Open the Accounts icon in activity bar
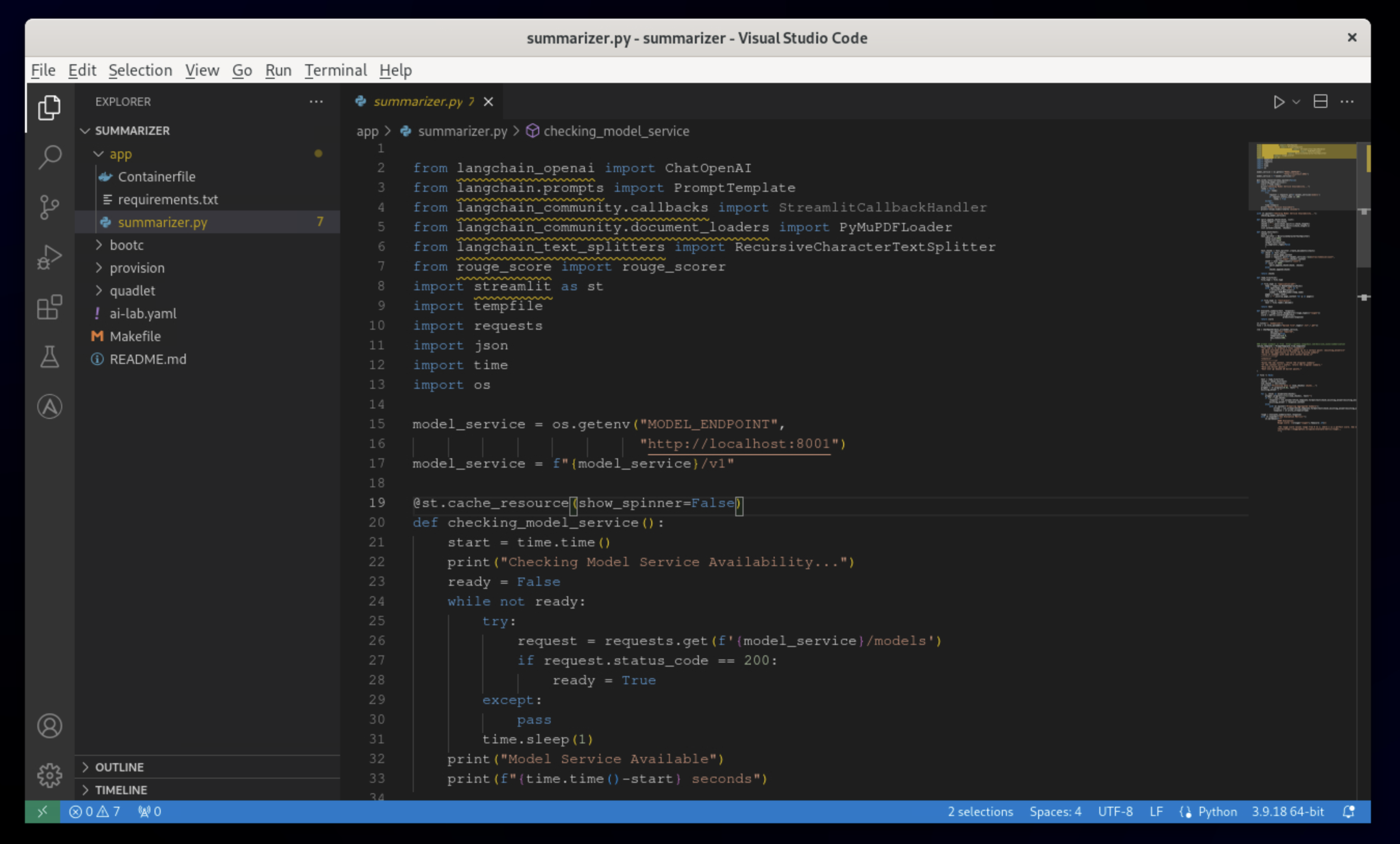This screenshot has width=1400, height=844. tap(49, 725)
